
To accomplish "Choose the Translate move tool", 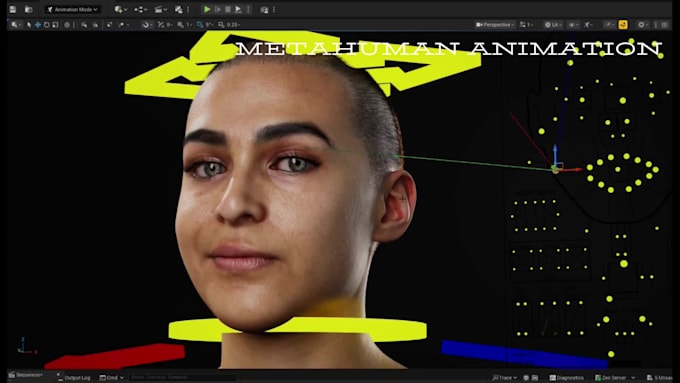I will click(x=38, y=25).
